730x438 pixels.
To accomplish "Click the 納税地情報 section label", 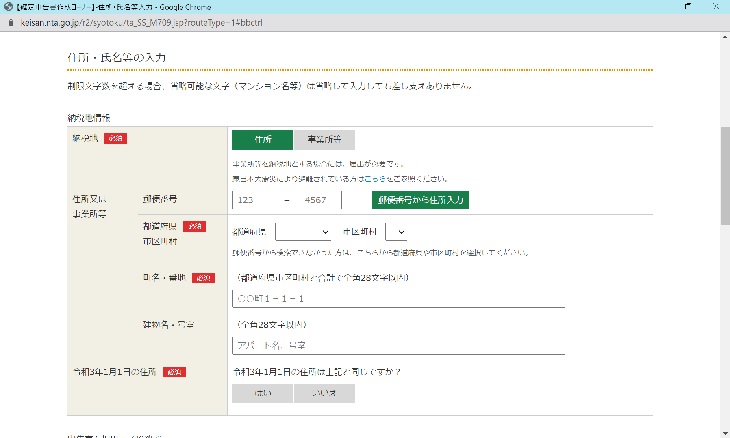I will (89, 118).
